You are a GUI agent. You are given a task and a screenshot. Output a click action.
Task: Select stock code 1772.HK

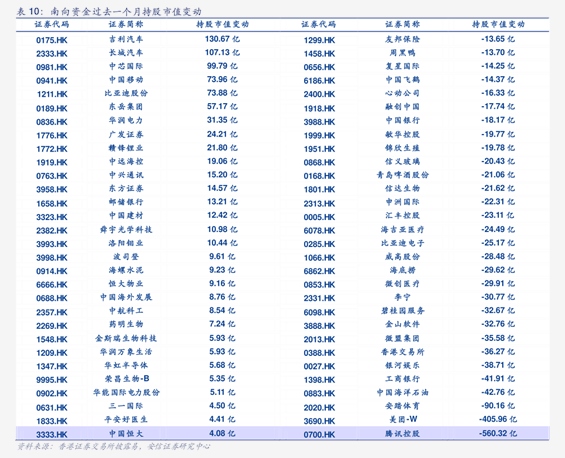click(52, 149)
